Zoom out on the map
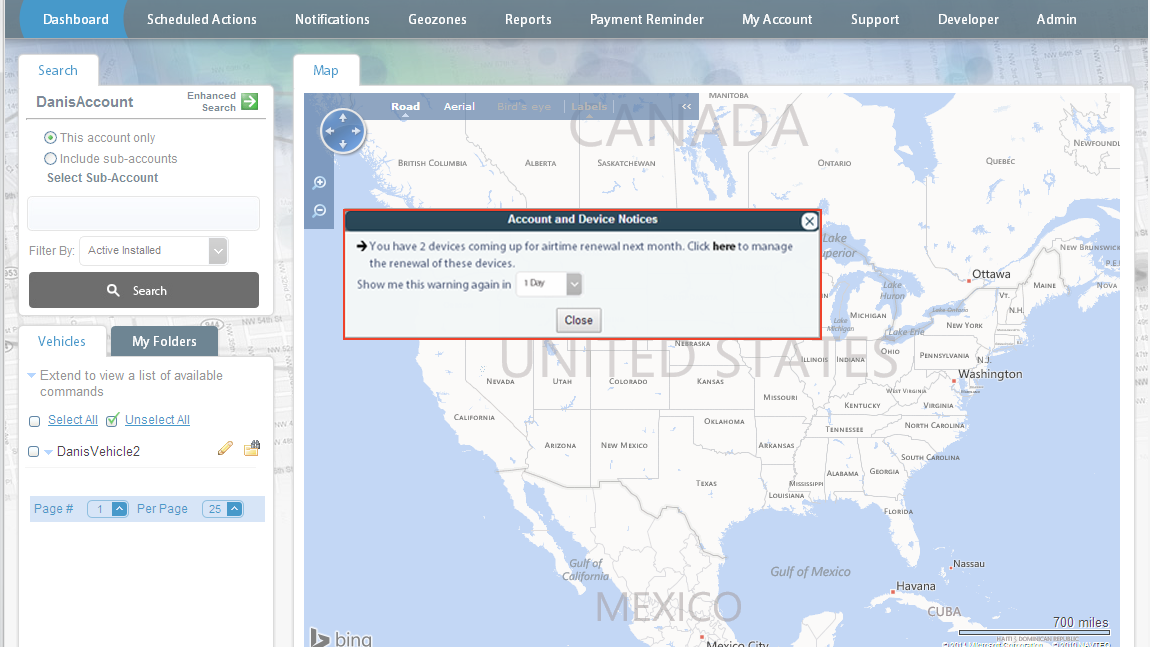The width and height of the screenshot is (1150, 647). [x=320, y=211]
